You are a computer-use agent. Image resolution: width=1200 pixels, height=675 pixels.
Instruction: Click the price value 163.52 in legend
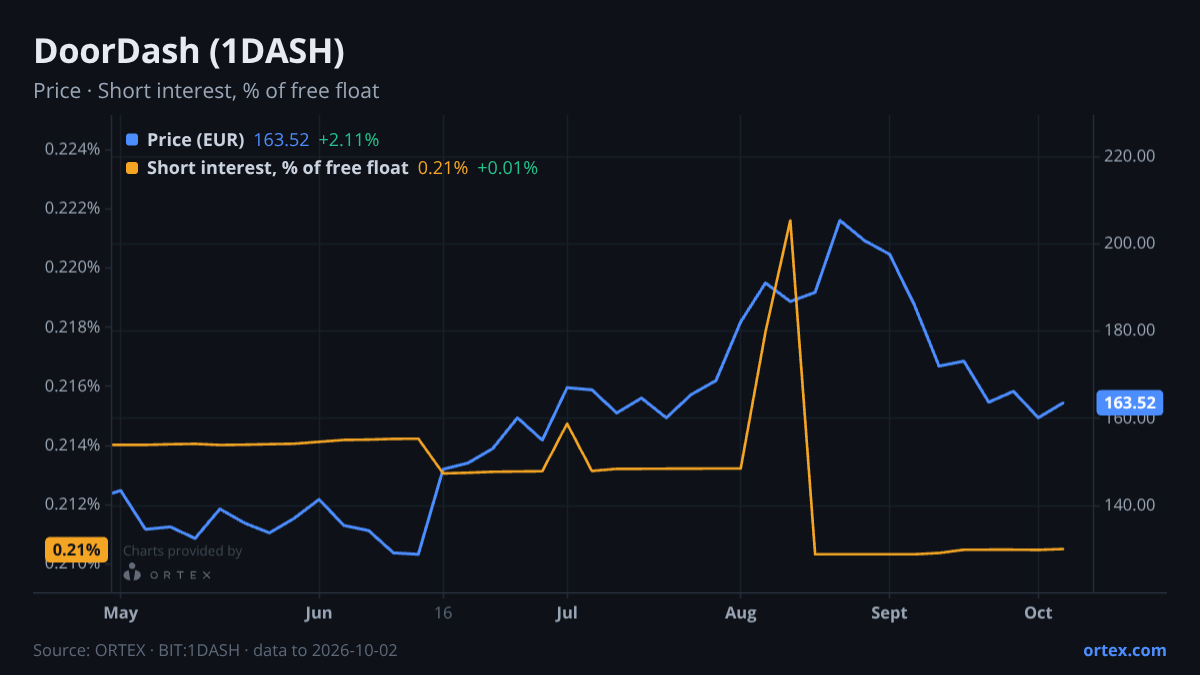coord(281,140)
